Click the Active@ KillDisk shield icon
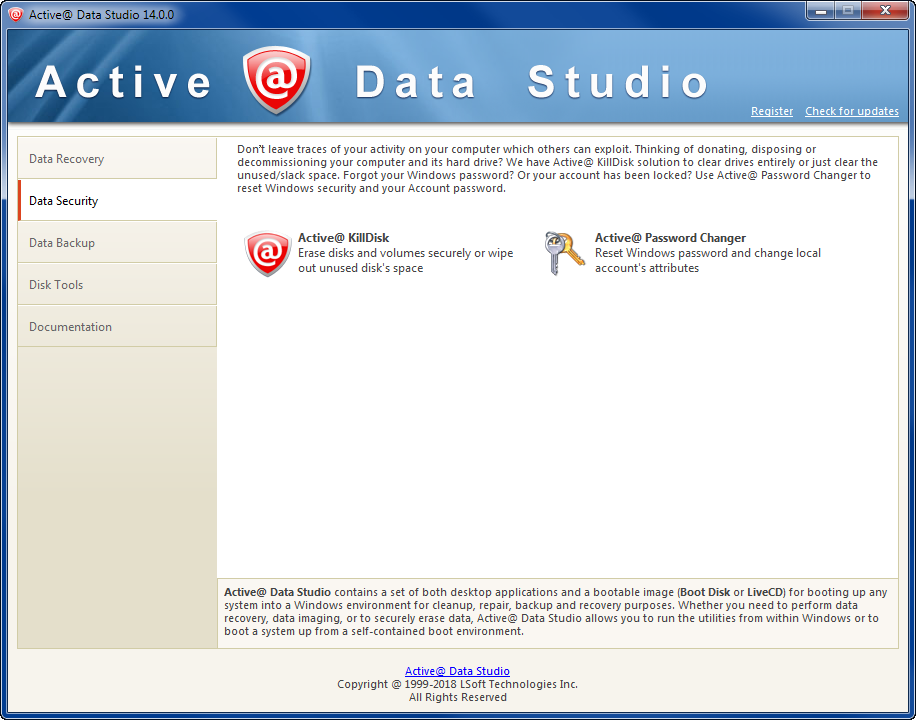Viewport: 916px width, 720px height. [268, 254]
